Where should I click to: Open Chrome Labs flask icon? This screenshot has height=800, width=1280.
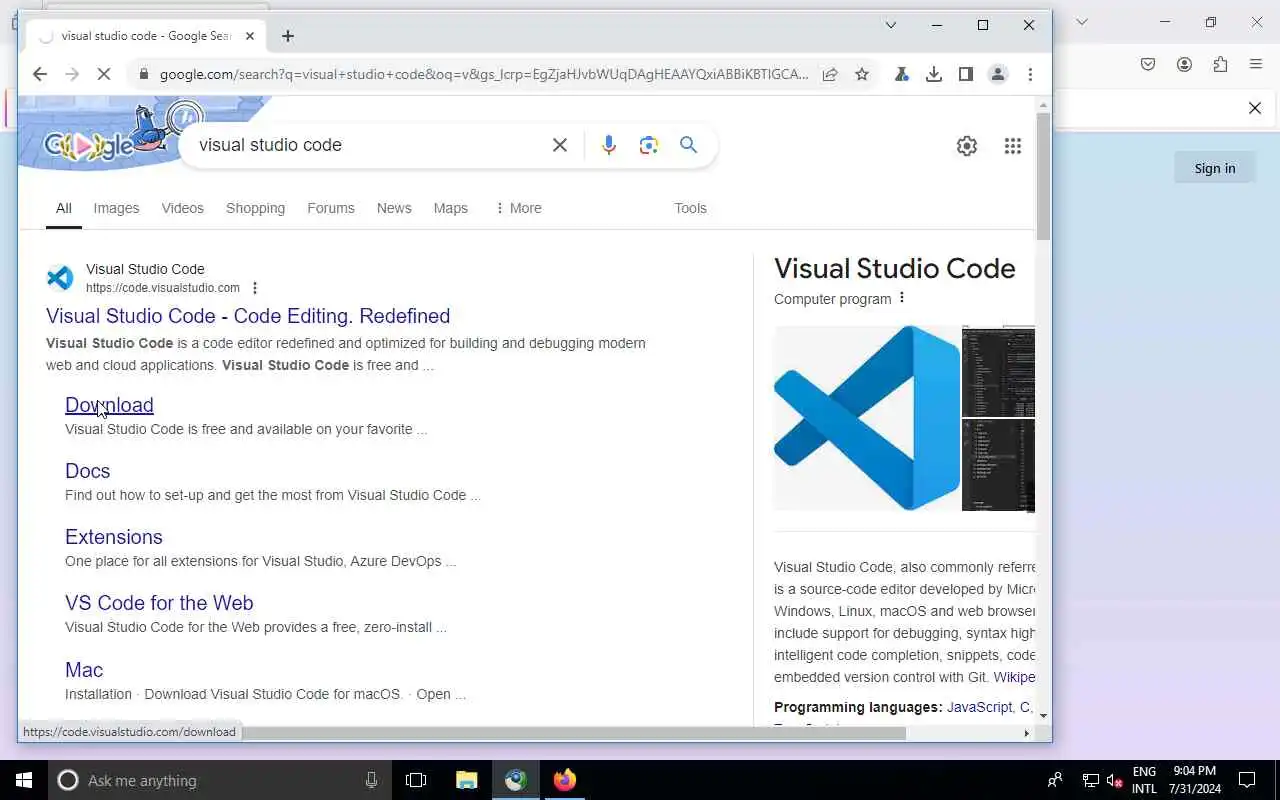pos(902,74)
